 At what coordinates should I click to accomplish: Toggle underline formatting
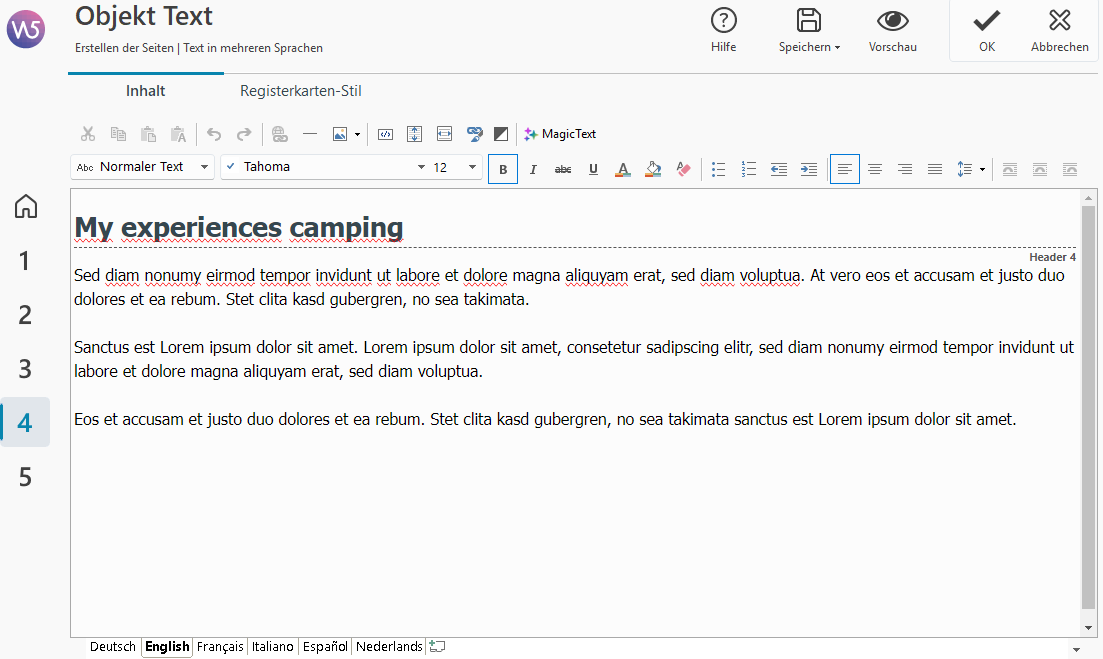[x=593, y=169]
